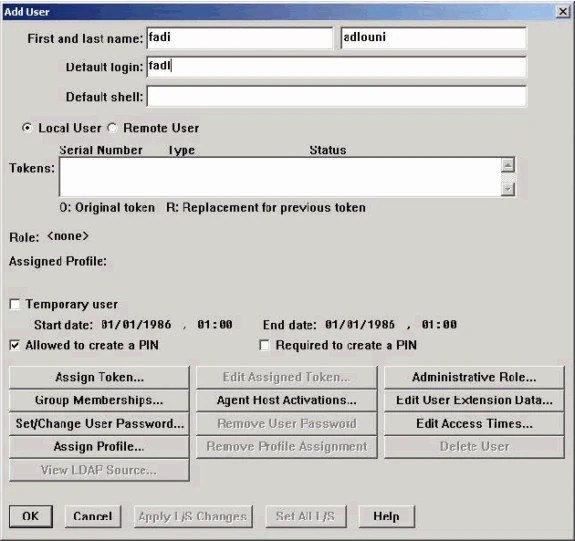575x541 pixels.
Task: Open the Assign Token dialog
Action: tap(99, 377)
